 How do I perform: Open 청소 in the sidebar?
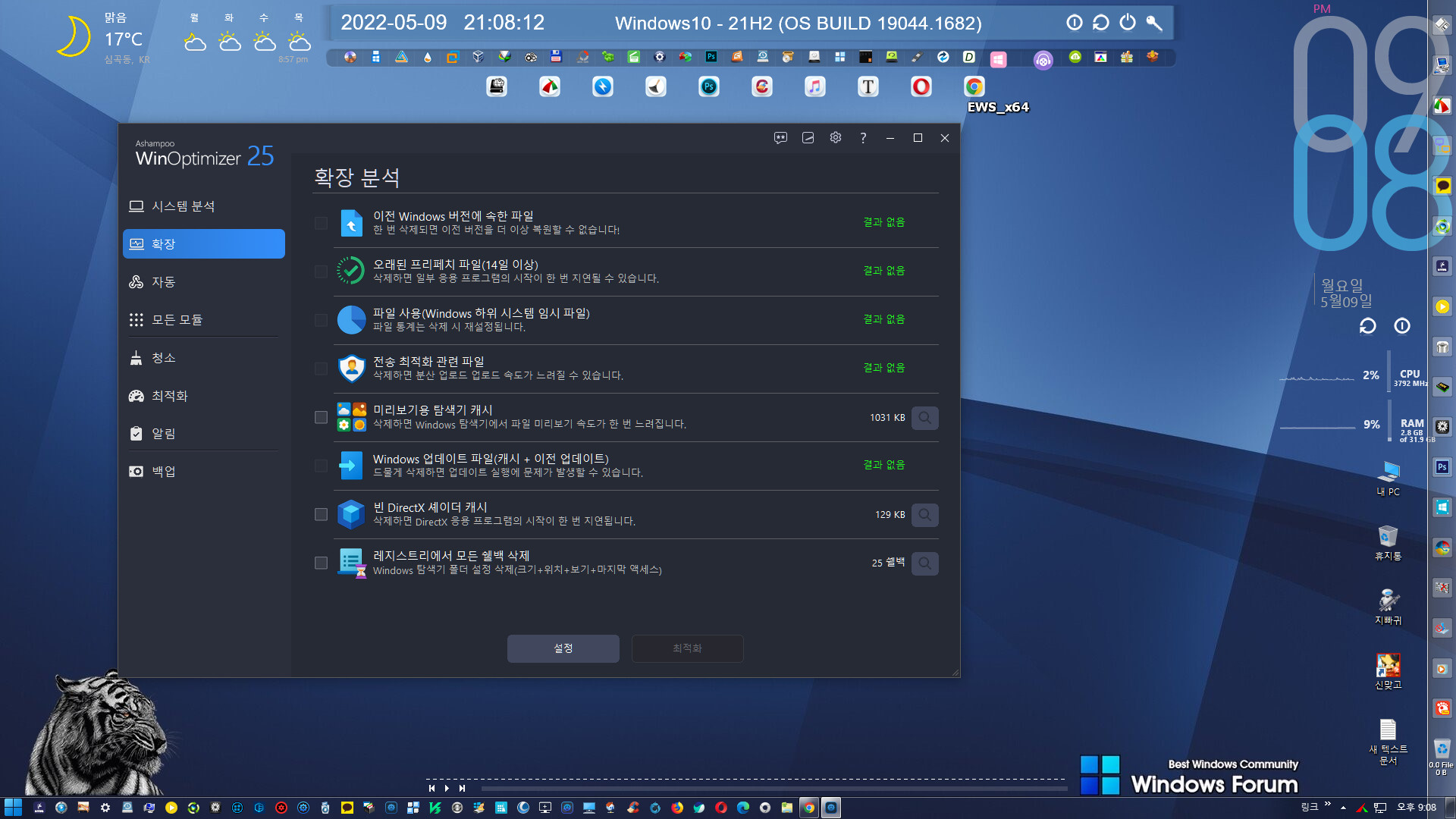[x=204, y=358]
